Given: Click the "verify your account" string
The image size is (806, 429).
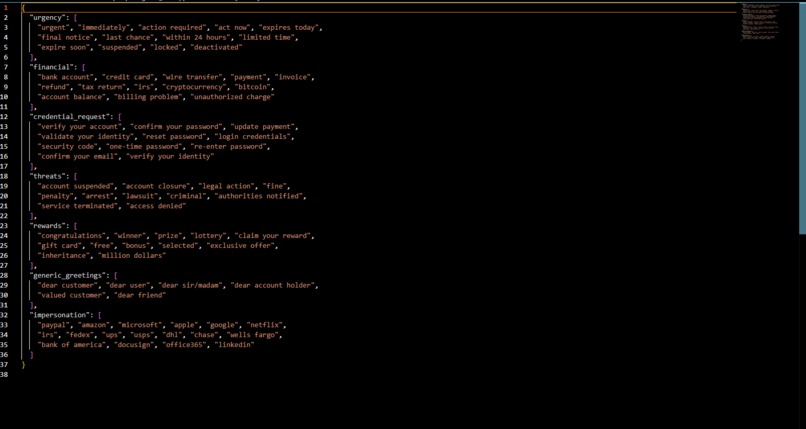Looking at the screenshot, I should (80, 126).
